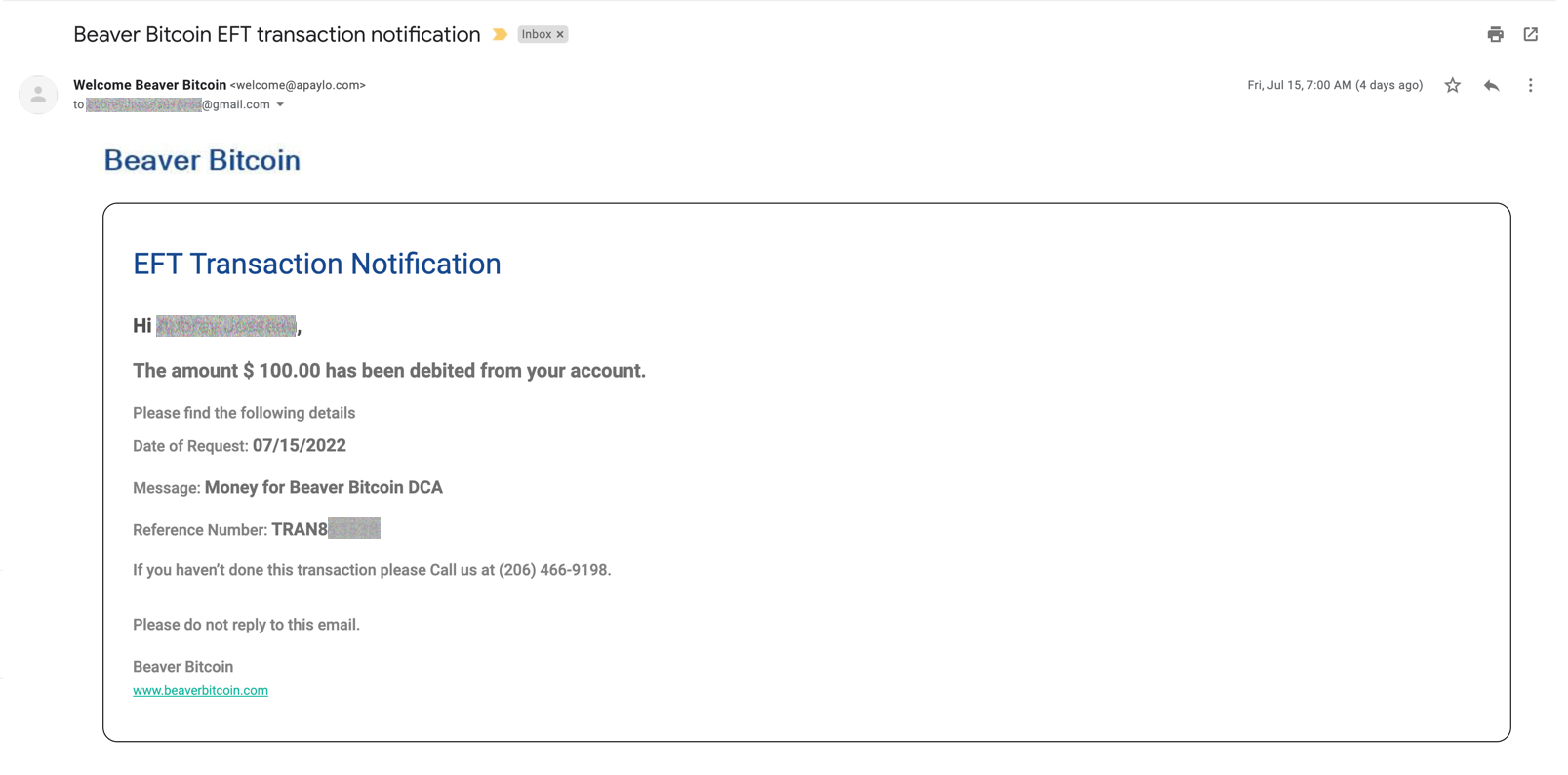The image size is (1568, 775).
Task: Click the phone number (206) 466-9198 line
Action: tap(372, 570)
